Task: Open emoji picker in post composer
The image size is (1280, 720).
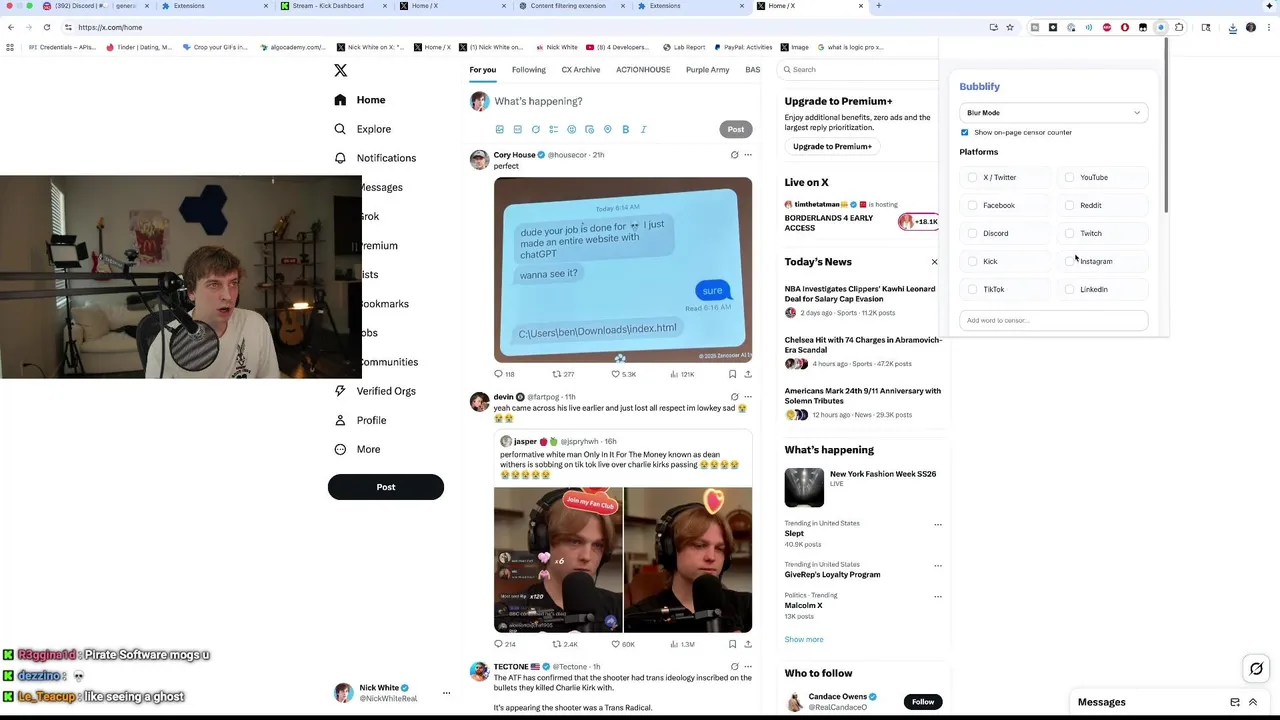Action: coord(571,129)
